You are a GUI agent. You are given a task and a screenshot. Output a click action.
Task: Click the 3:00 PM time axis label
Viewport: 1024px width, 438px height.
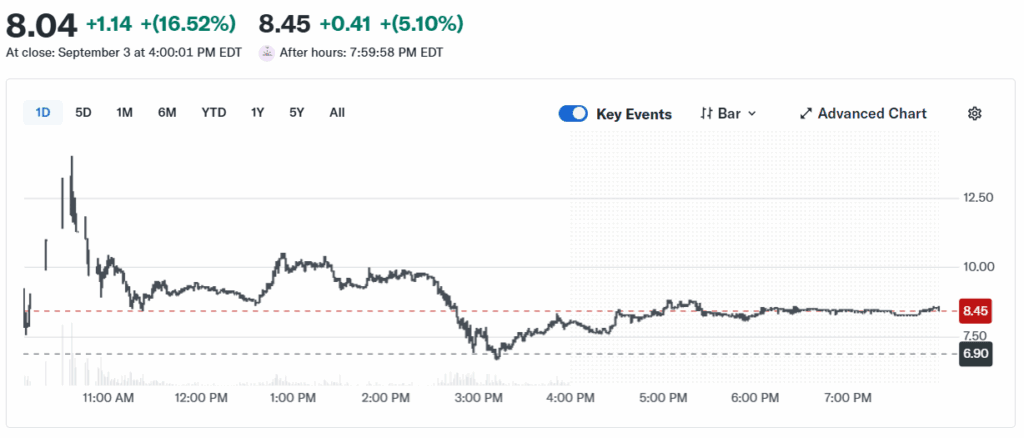point(478,398)
